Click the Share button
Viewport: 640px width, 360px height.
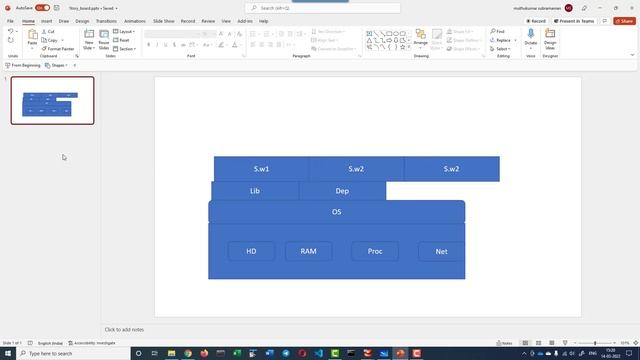coord(624,21)
